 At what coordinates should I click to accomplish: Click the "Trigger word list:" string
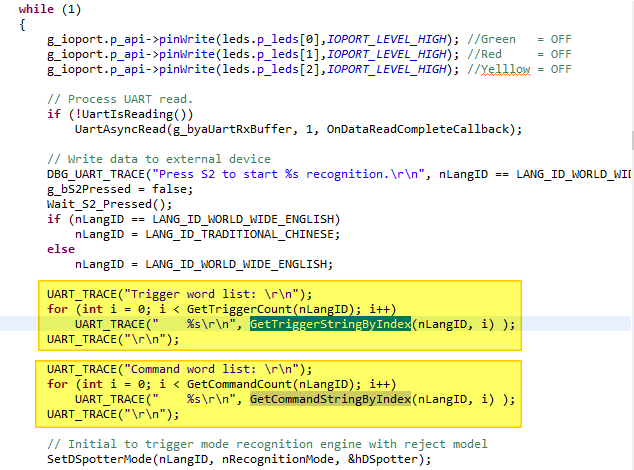[x=211, y=294]
